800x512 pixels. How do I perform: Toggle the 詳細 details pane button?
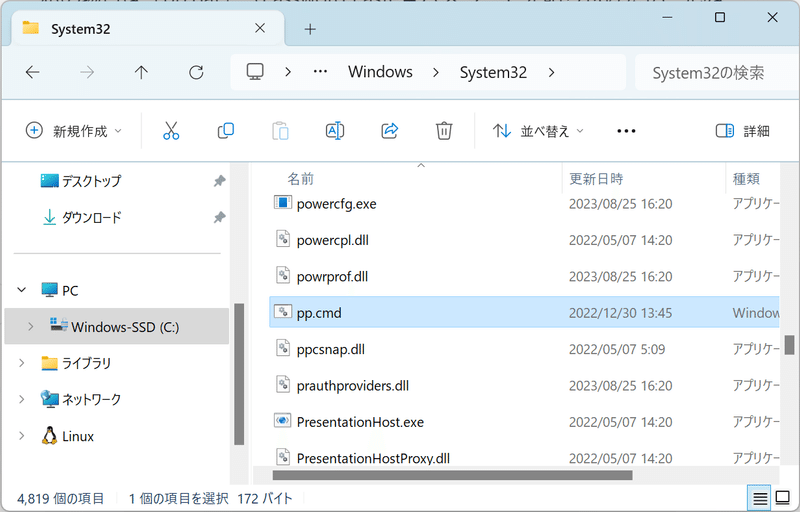742,131
